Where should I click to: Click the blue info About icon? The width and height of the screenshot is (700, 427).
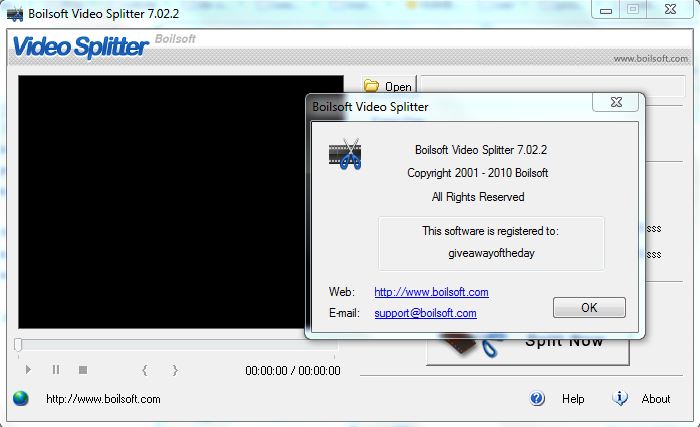pyautogui.click(x=620, y=398)
